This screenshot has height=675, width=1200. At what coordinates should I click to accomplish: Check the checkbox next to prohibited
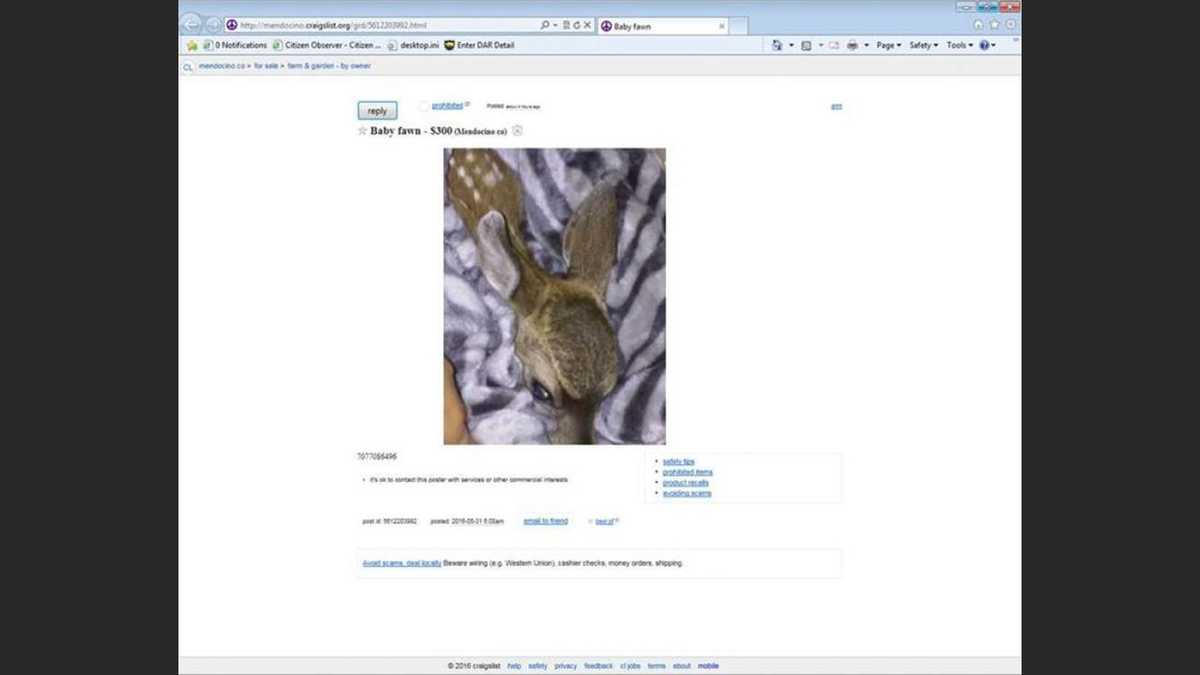click(x=424, y=105)
